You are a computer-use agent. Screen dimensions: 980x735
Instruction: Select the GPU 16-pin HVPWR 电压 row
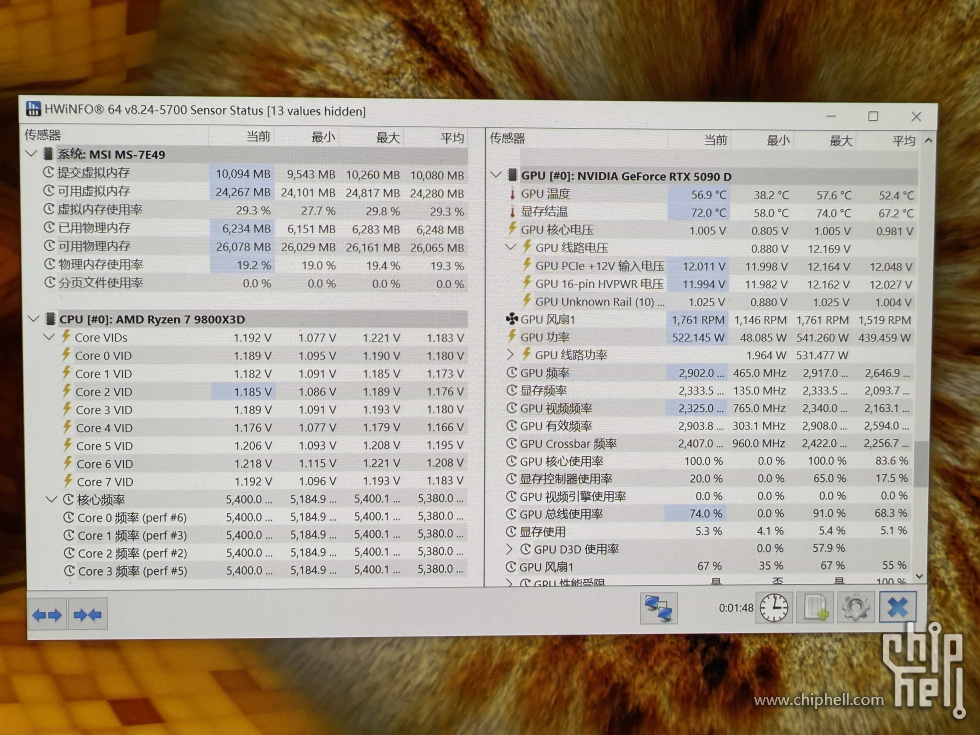(717, 284)
